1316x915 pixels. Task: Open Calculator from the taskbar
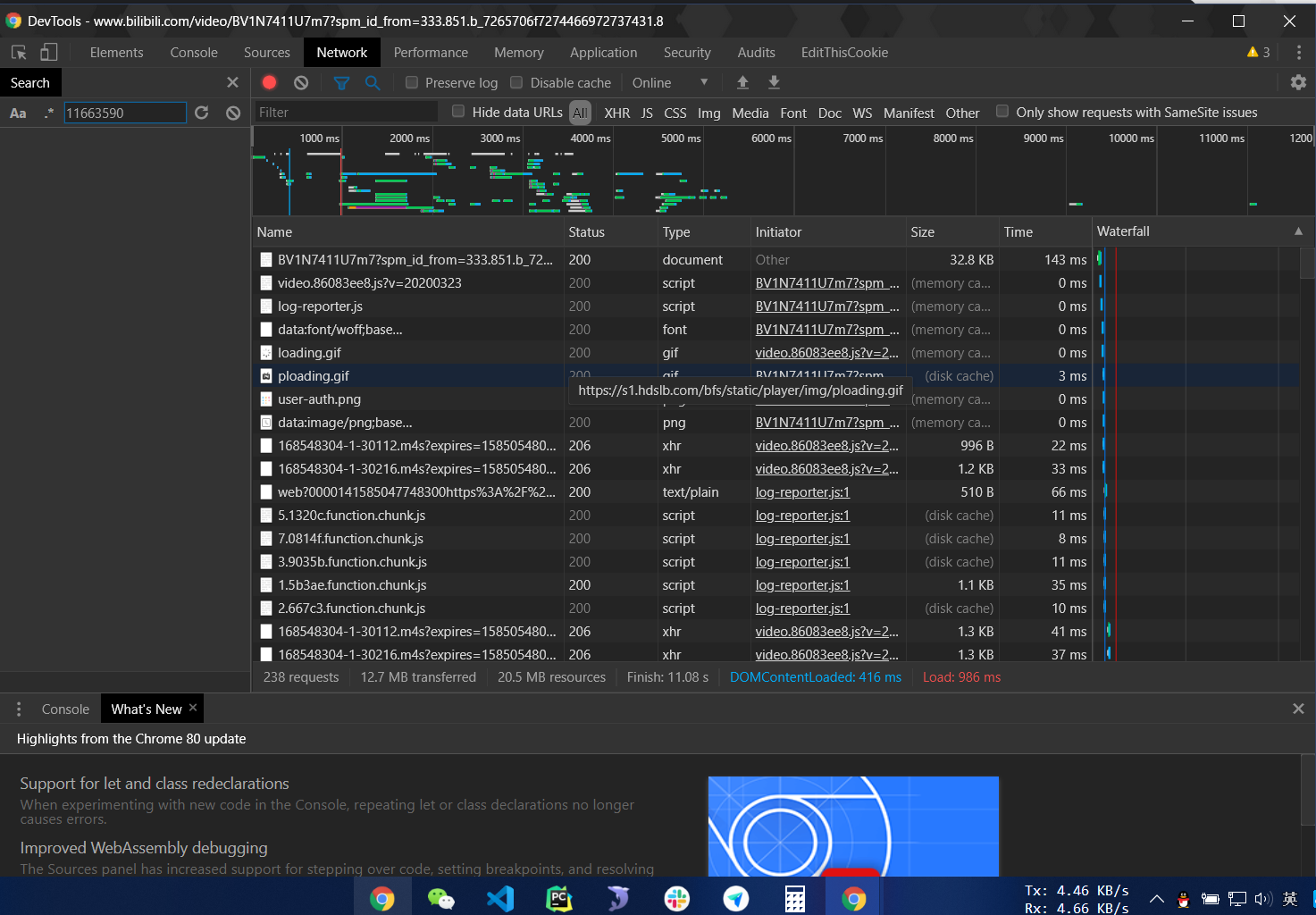click(x=795, y=898)
